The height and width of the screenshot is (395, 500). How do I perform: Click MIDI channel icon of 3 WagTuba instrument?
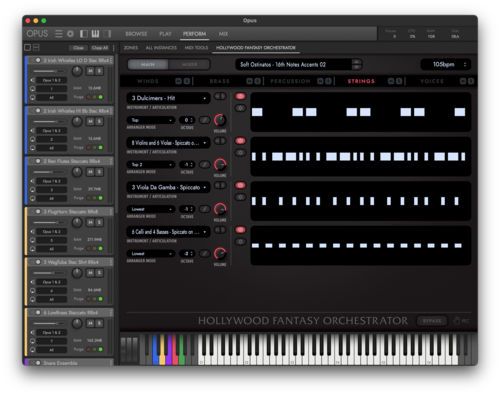click(32, 291)
